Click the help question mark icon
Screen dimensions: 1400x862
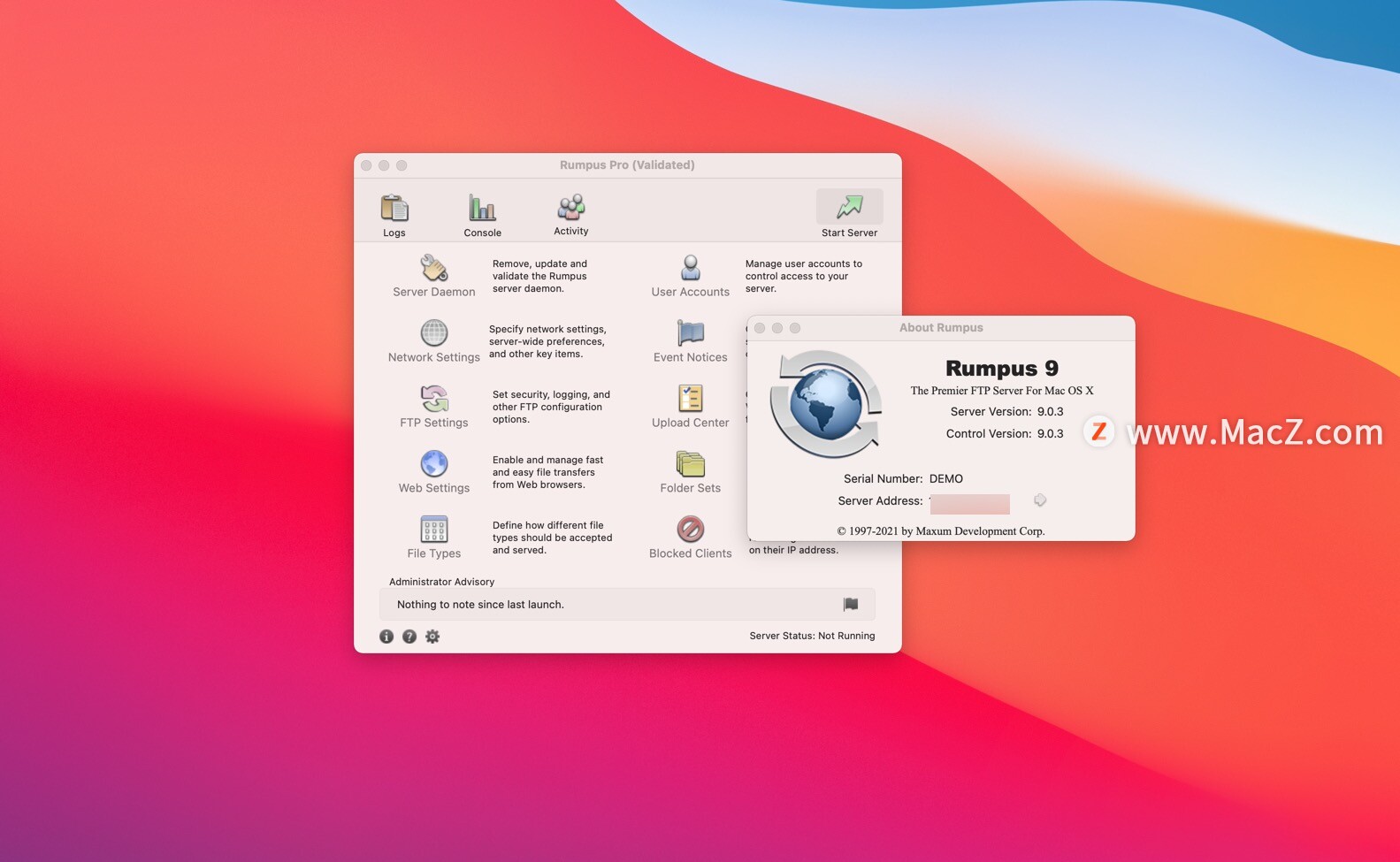[x=409, y=637]
